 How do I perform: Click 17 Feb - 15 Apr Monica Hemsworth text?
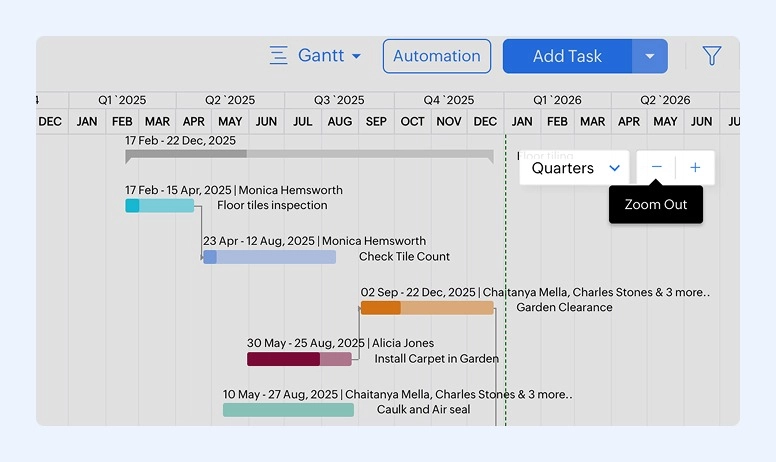pos(234,190)
